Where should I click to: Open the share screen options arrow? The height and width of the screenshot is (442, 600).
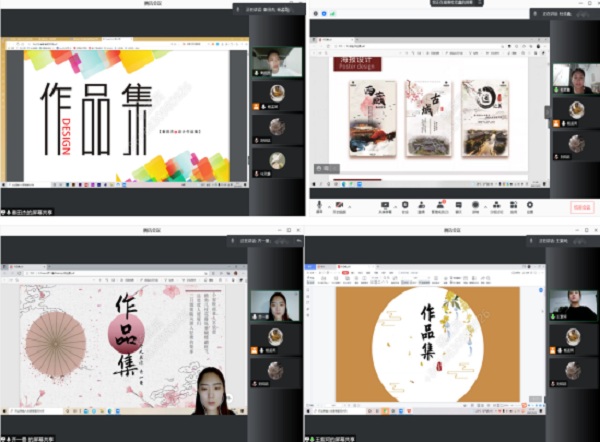395,207
